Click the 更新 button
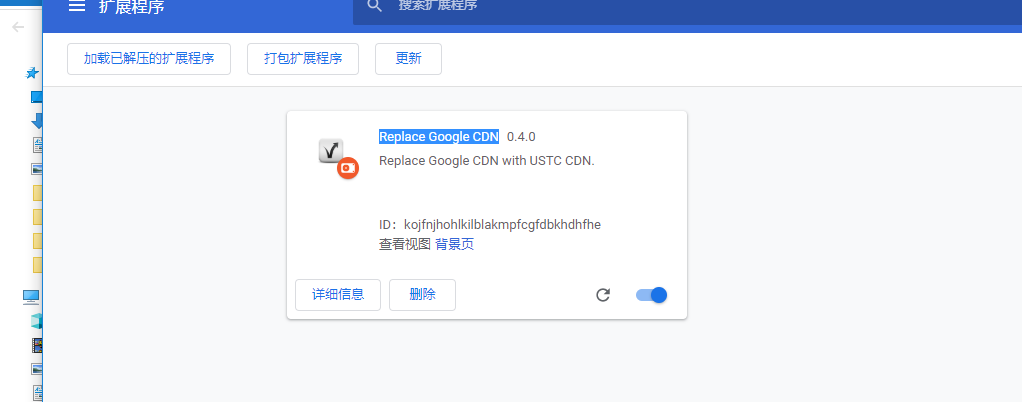 click(x=409, y=59)
